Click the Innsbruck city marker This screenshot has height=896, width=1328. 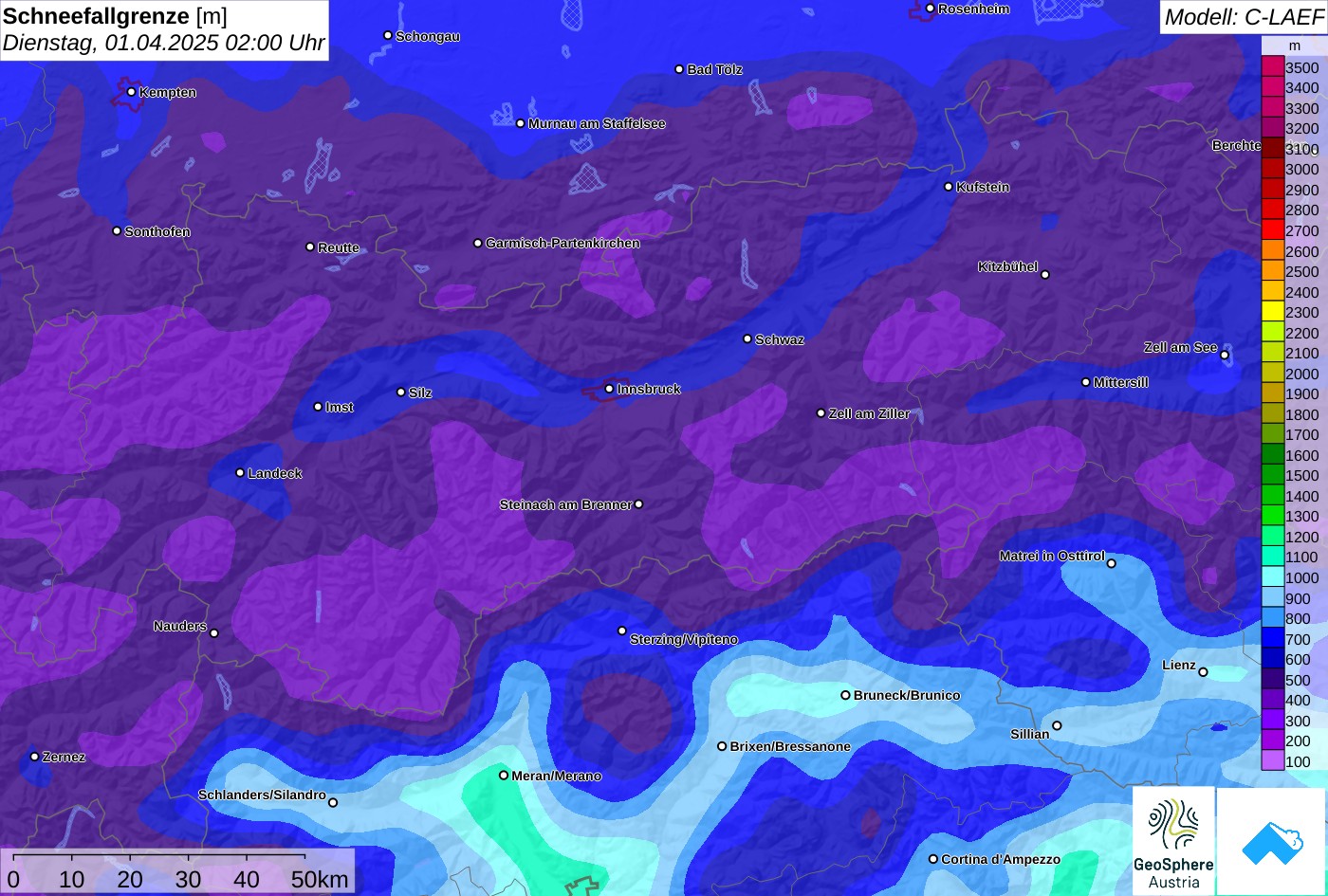610,389
